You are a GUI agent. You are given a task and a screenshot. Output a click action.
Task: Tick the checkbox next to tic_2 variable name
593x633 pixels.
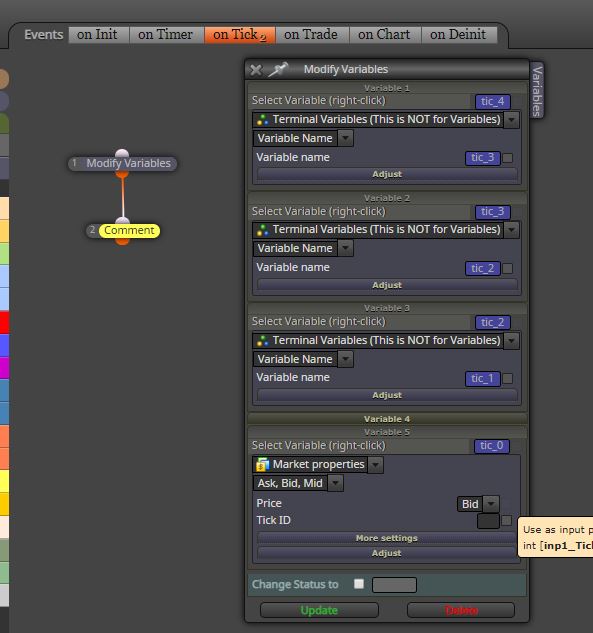tap(508, 269)
